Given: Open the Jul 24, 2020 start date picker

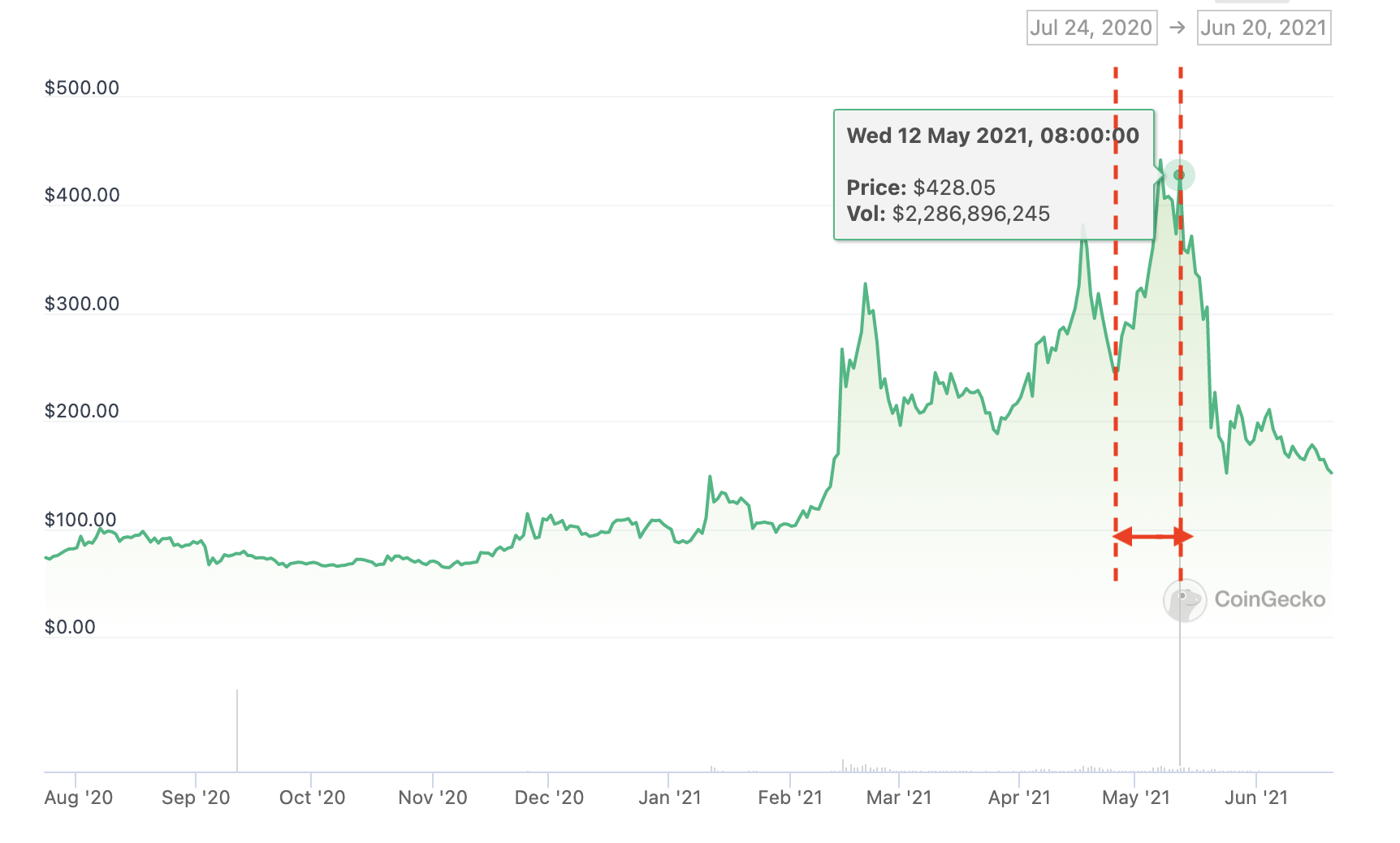Looking at the screenshot, I should click(x=1091, y=27).
